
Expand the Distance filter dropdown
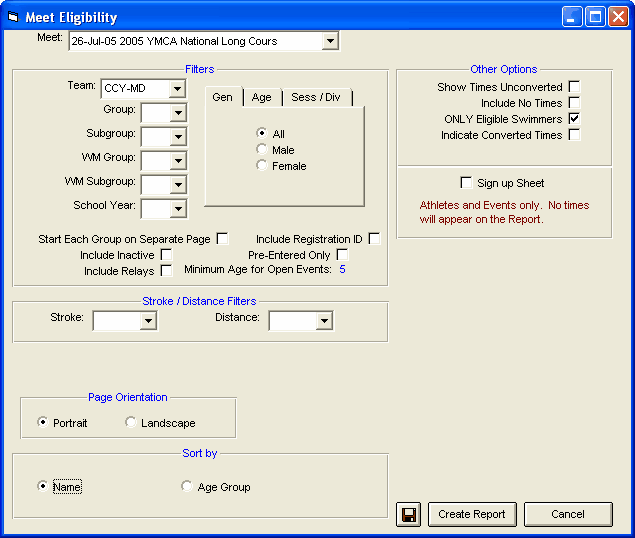click(x=324, y=321)
